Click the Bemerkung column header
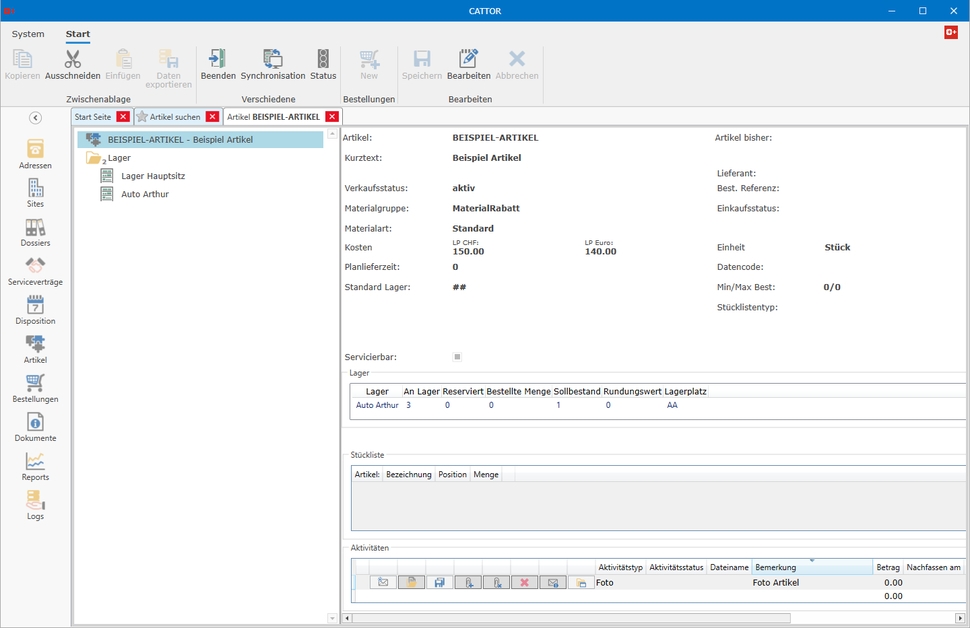 [x=775, y=567]
